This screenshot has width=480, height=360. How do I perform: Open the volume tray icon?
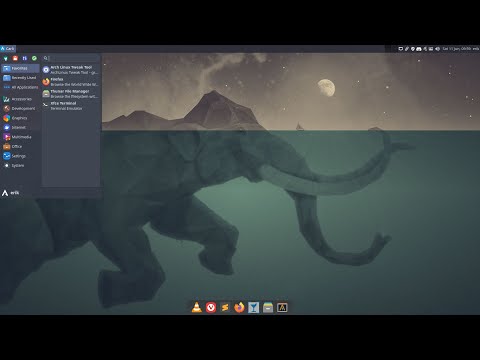point(437,49)
